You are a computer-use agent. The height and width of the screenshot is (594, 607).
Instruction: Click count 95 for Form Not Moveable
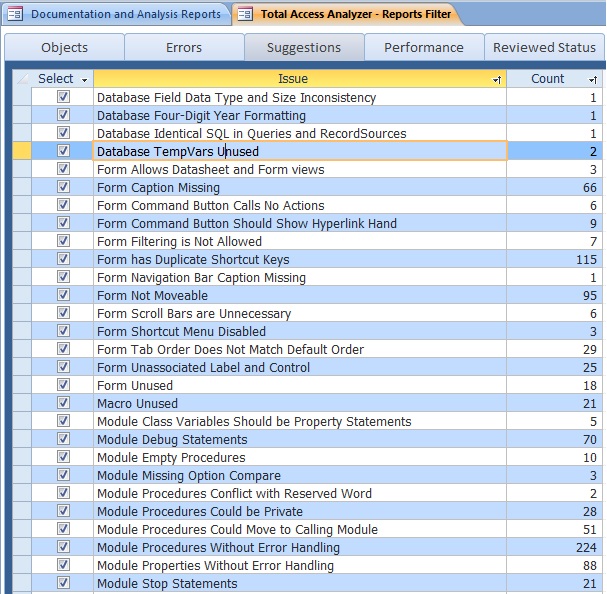[x=590, y=295]
